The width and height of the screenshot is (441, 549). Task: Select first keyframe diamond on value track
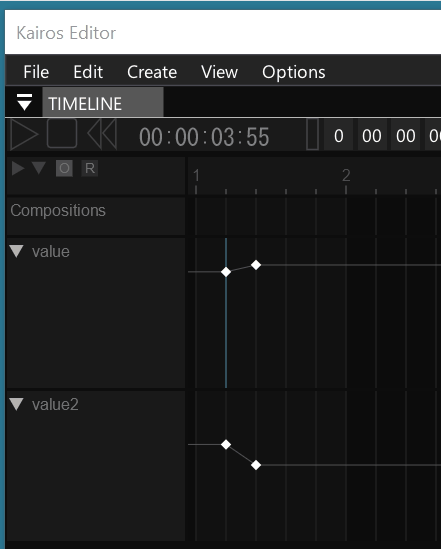(226, 272)
